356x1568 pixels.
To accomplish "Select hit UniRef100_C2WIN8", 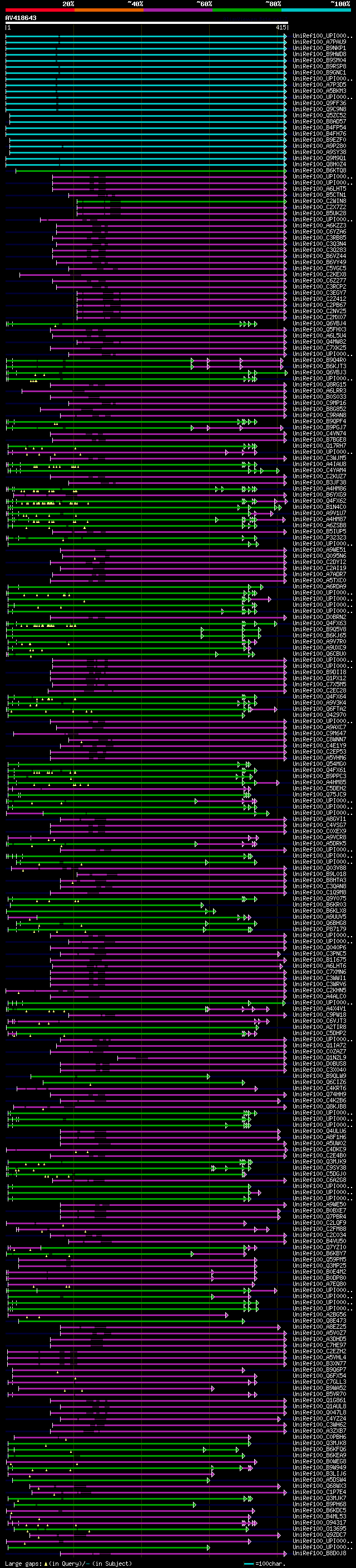I will (319, 201).
